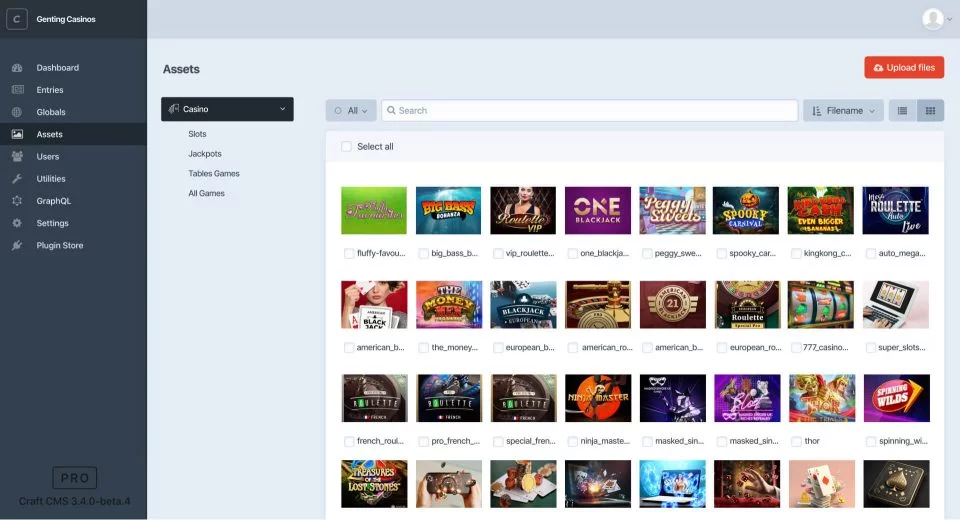Open Users in the sidebar menu
The height and width of the screenshot is (520, 960).
point(48,156)
